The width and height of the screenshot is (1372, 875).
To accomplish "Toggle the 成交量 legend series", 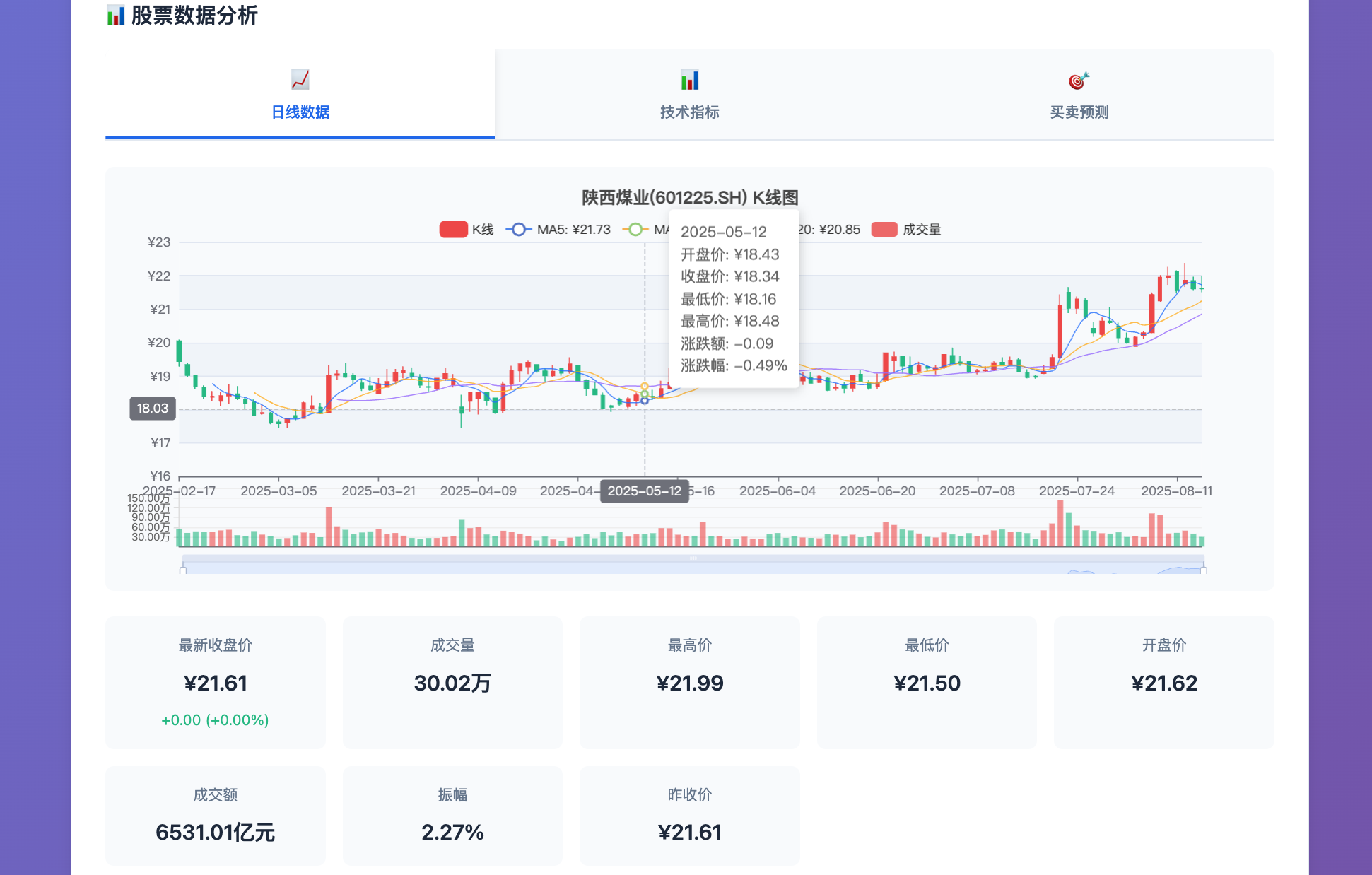I will 921,230.
